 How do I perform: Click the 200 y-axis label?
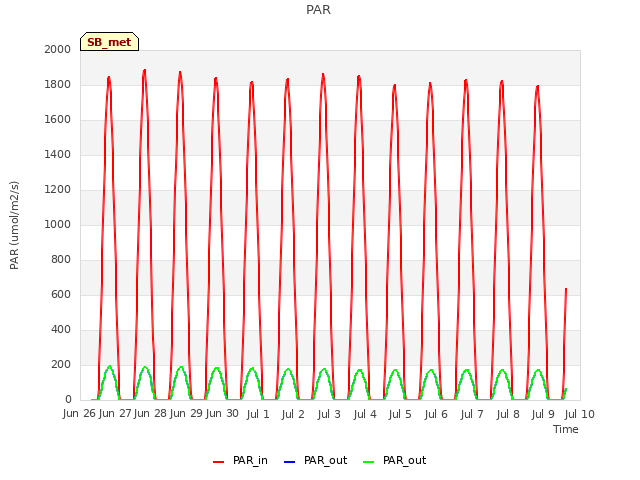click(61, 364)
